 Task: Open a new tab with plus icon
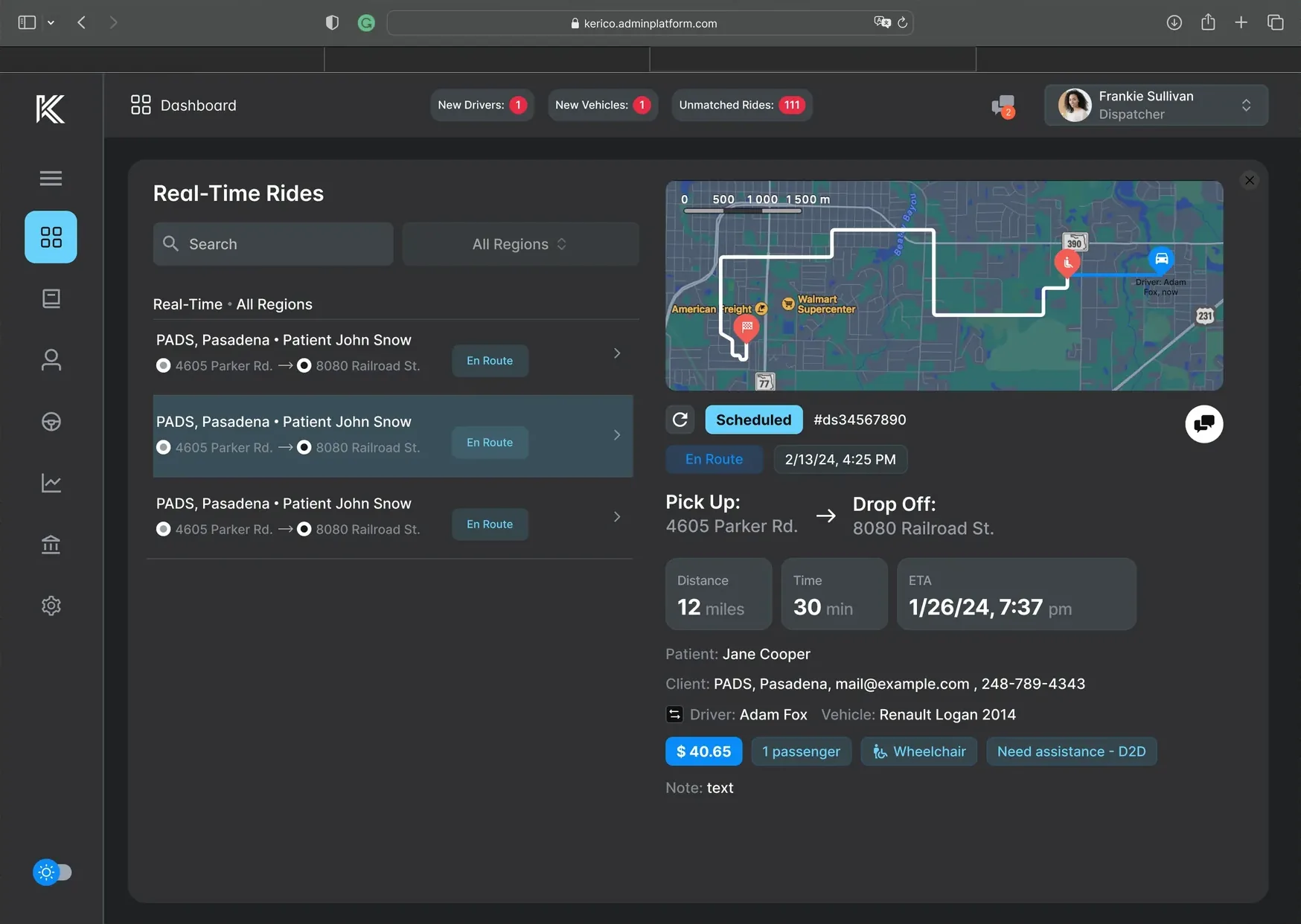[1241, 22]
